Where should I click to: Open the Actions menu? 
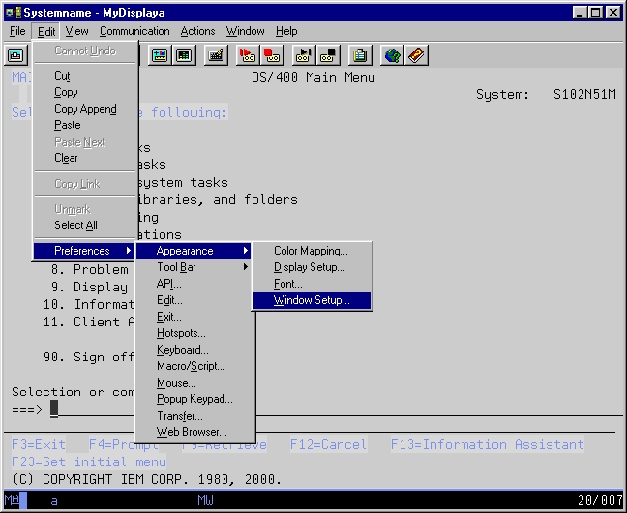click(x=198, y=31)
